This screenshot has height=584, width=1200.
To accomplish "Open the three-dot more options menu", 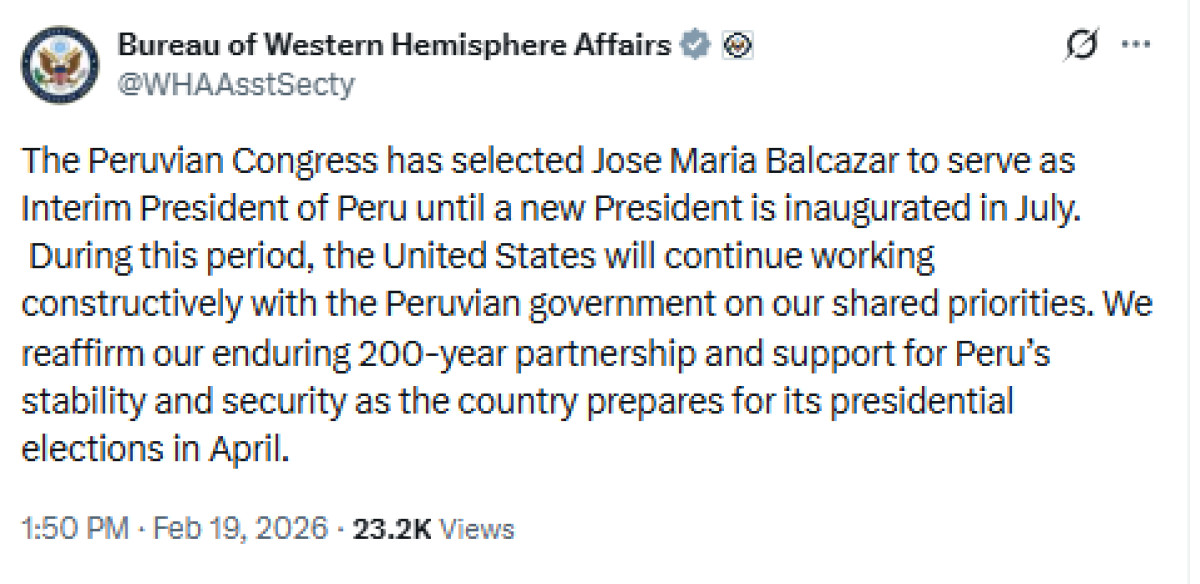I will pyautogui.click(x=1139, y=45).
